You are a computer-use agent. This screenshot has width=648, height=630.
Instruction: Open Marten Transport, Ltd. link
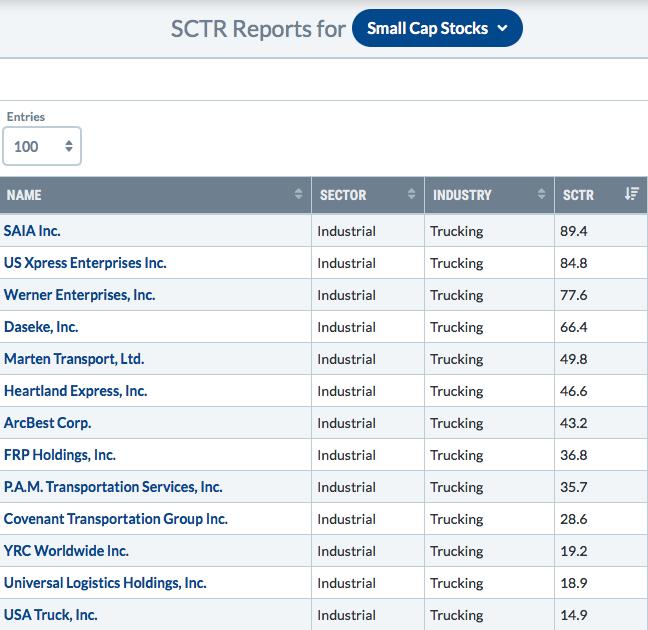(74, 358)
